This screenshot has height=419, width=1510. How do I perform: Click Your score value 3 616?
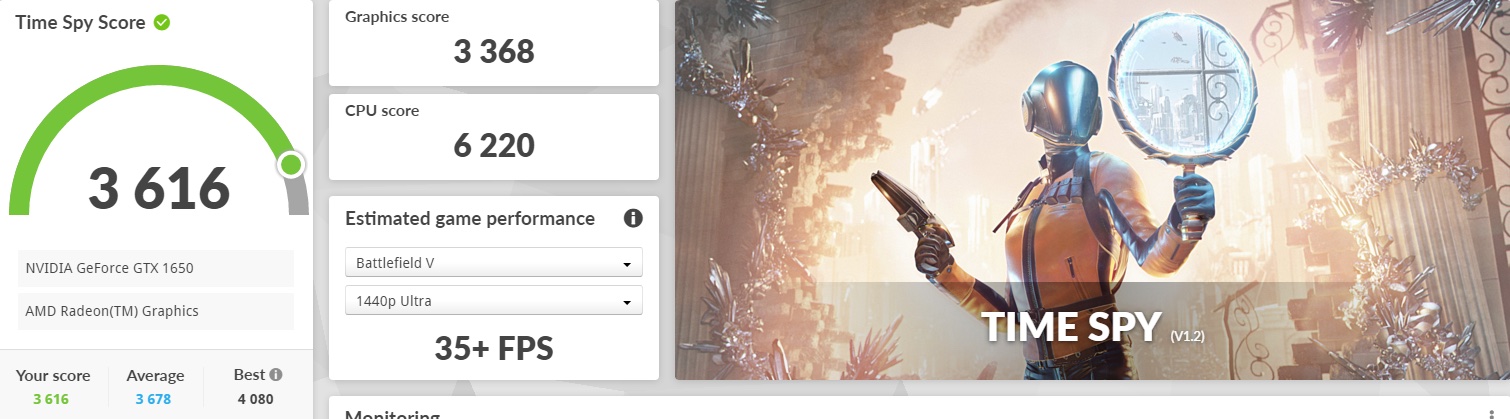[53, 399]
